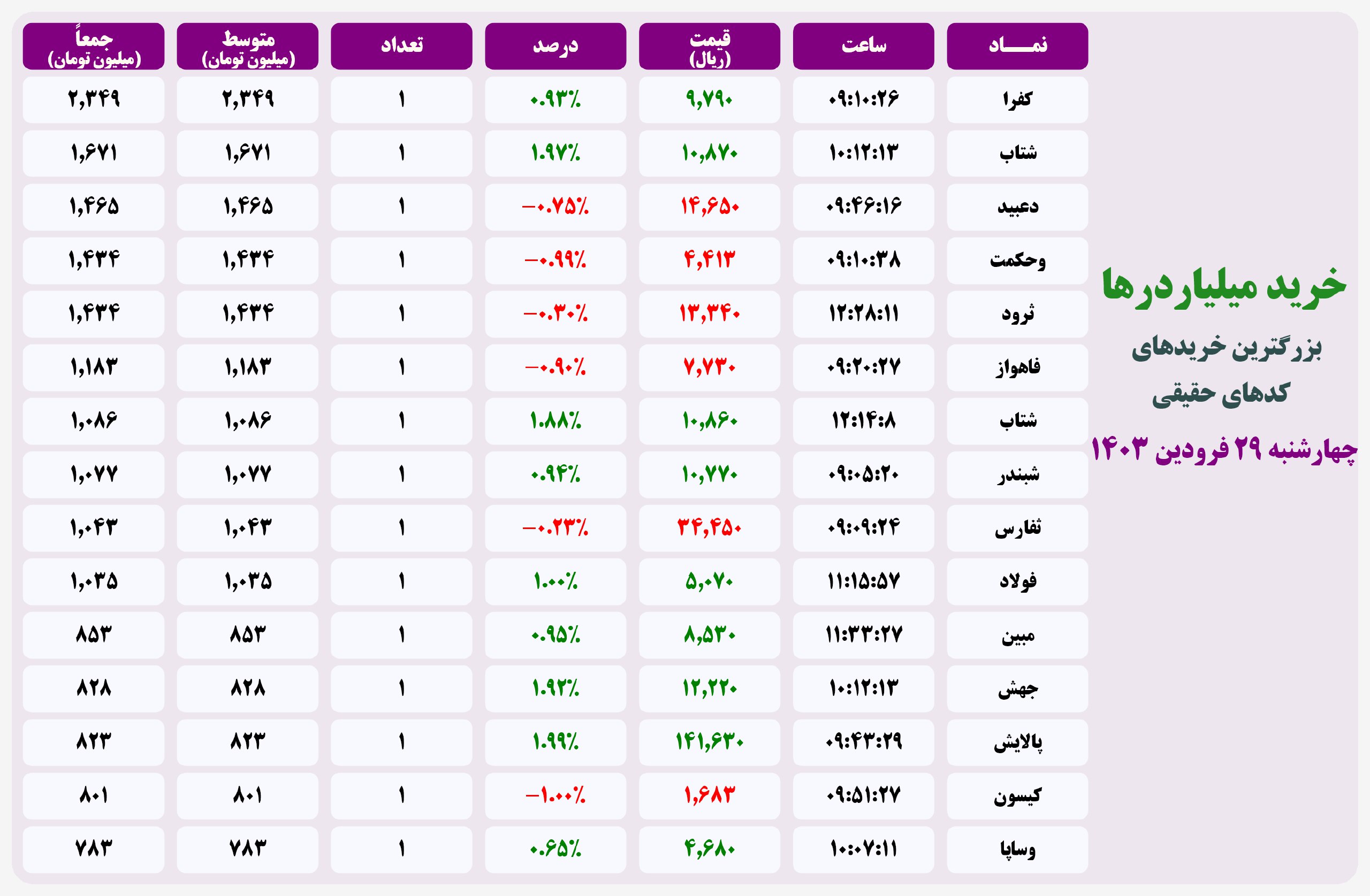Click the نماد column header
This screenshot has width=1370, height=896.
pos(1017,46)
